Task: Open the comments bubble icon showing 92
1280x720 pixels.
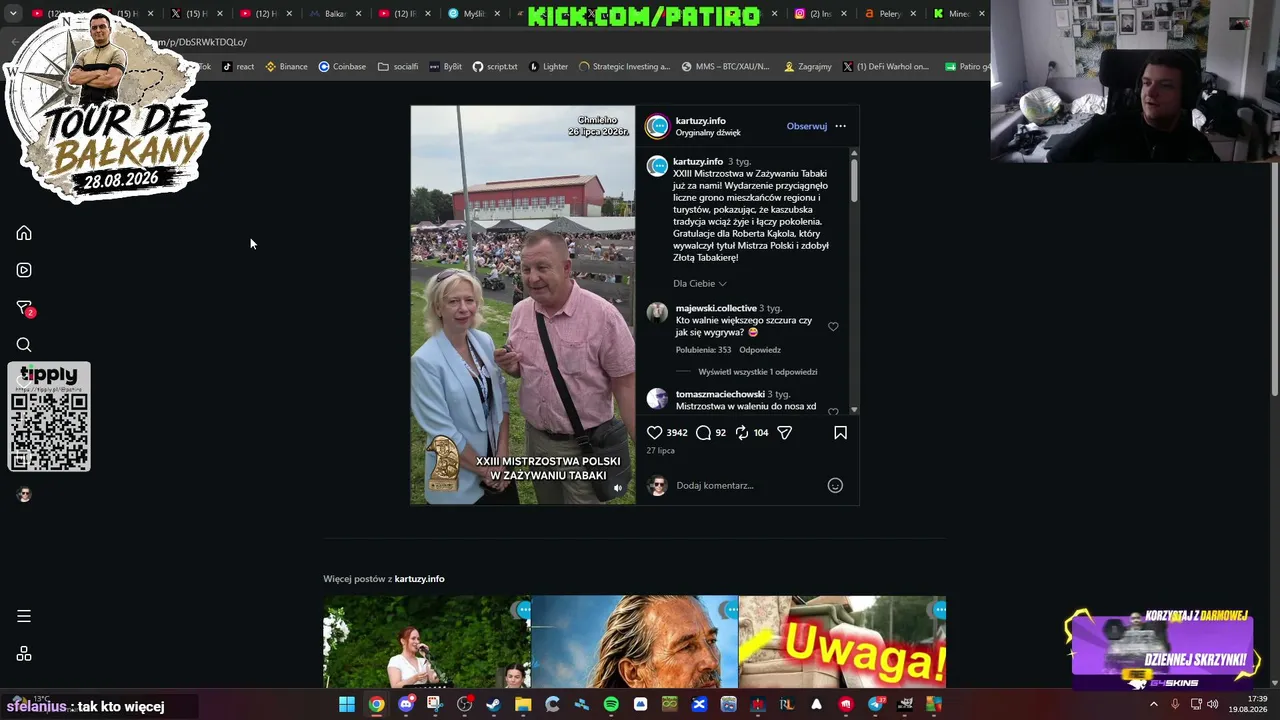Action: click(x=703, y=433)
